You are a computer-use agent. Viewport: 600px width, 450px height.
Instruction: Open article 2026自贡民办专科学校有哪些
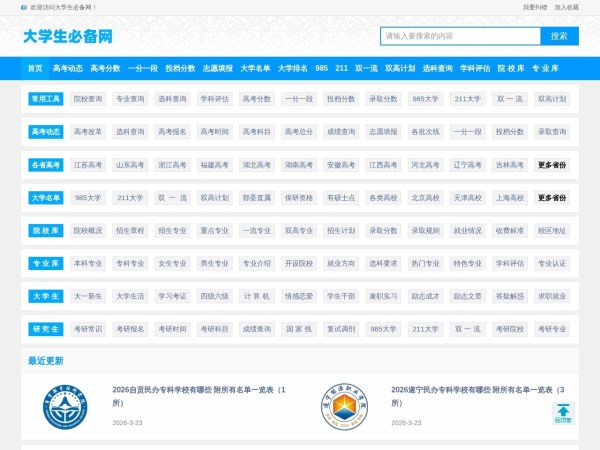tap(199, 389)
